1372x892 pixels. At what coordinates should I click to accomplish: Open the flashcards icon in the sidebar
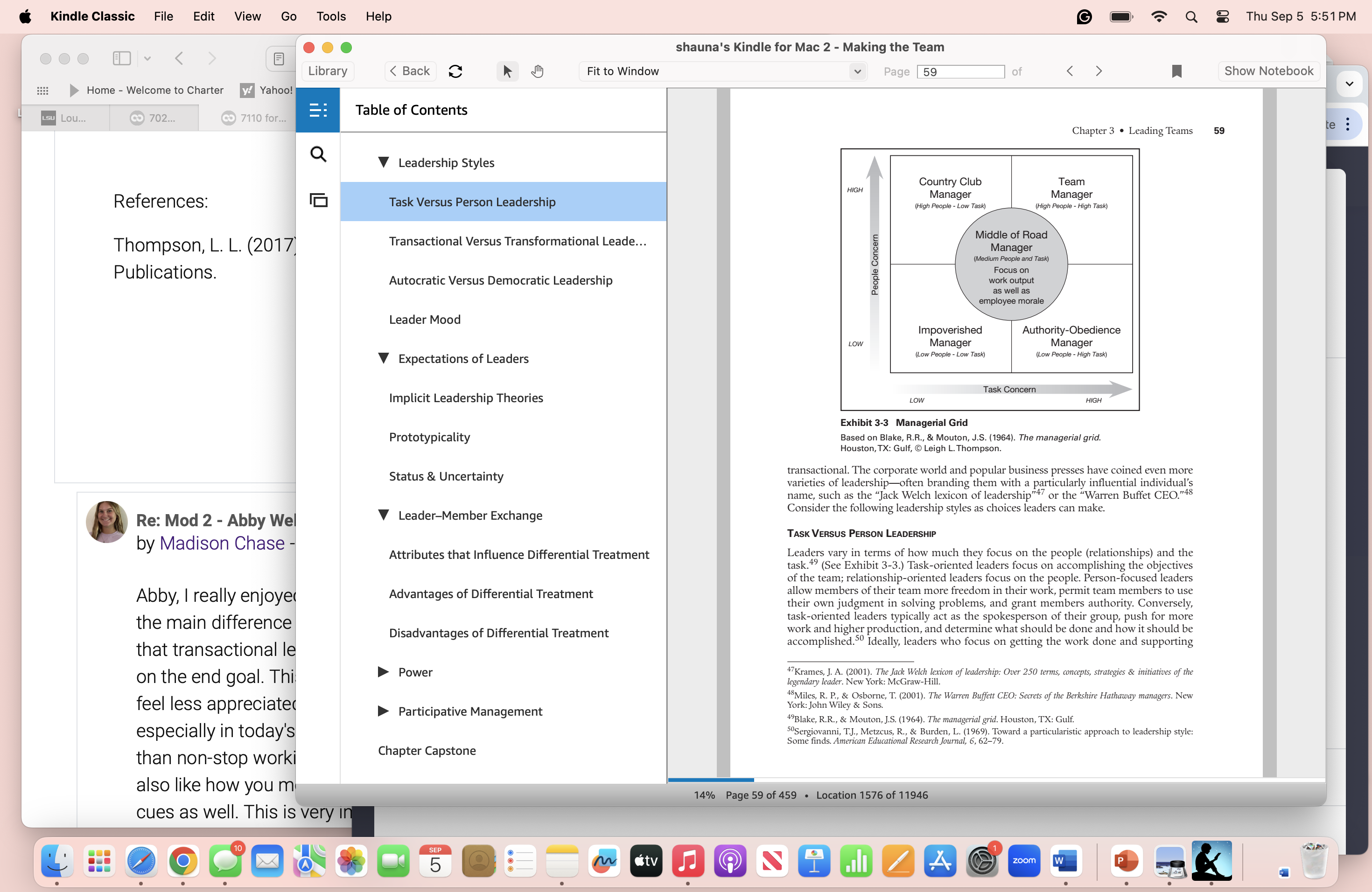coord(318,200)
